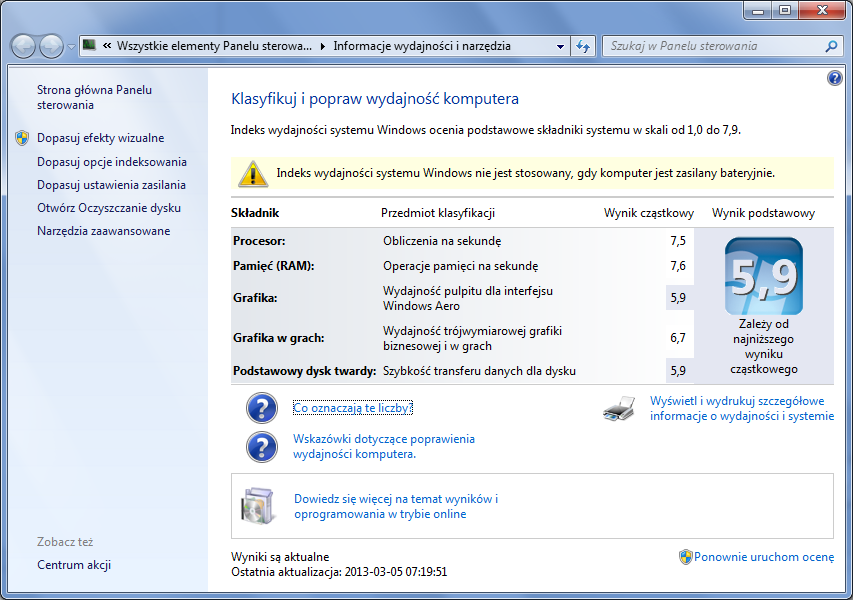Open 'Dopasuj ustawienia zasilania' link

click(x=111, y=185)
